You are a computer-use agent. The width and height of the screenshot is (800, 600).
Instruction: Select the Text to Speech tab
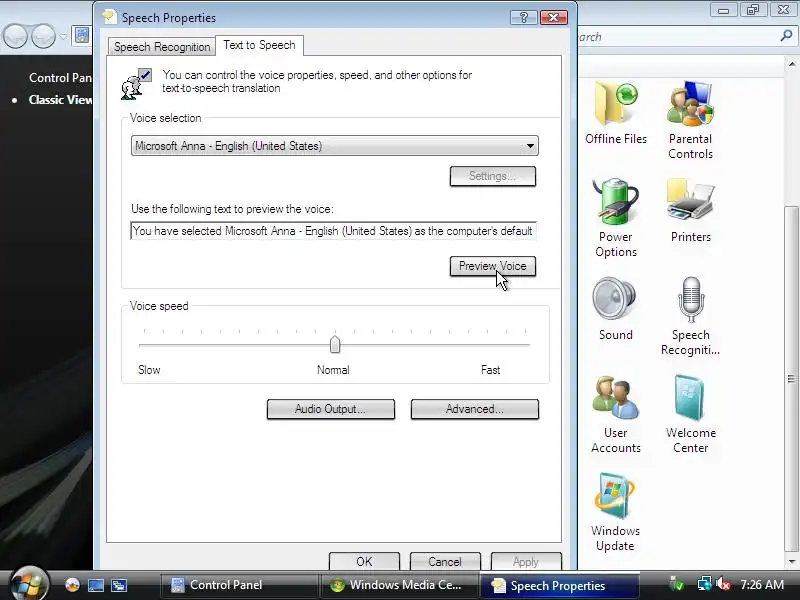[260, 45]
